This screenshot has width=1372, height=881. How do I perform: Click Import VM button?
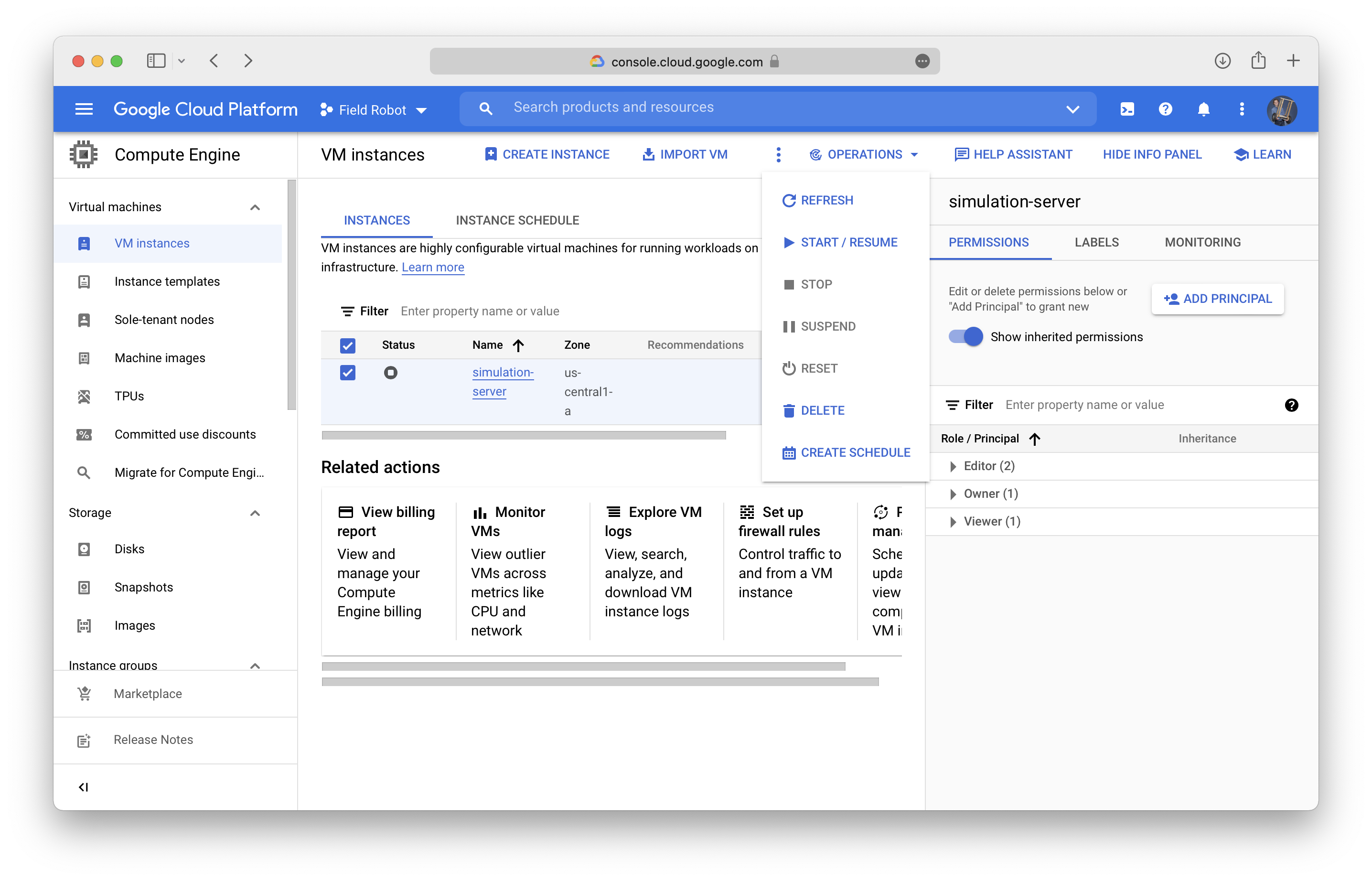click(684, 154)
